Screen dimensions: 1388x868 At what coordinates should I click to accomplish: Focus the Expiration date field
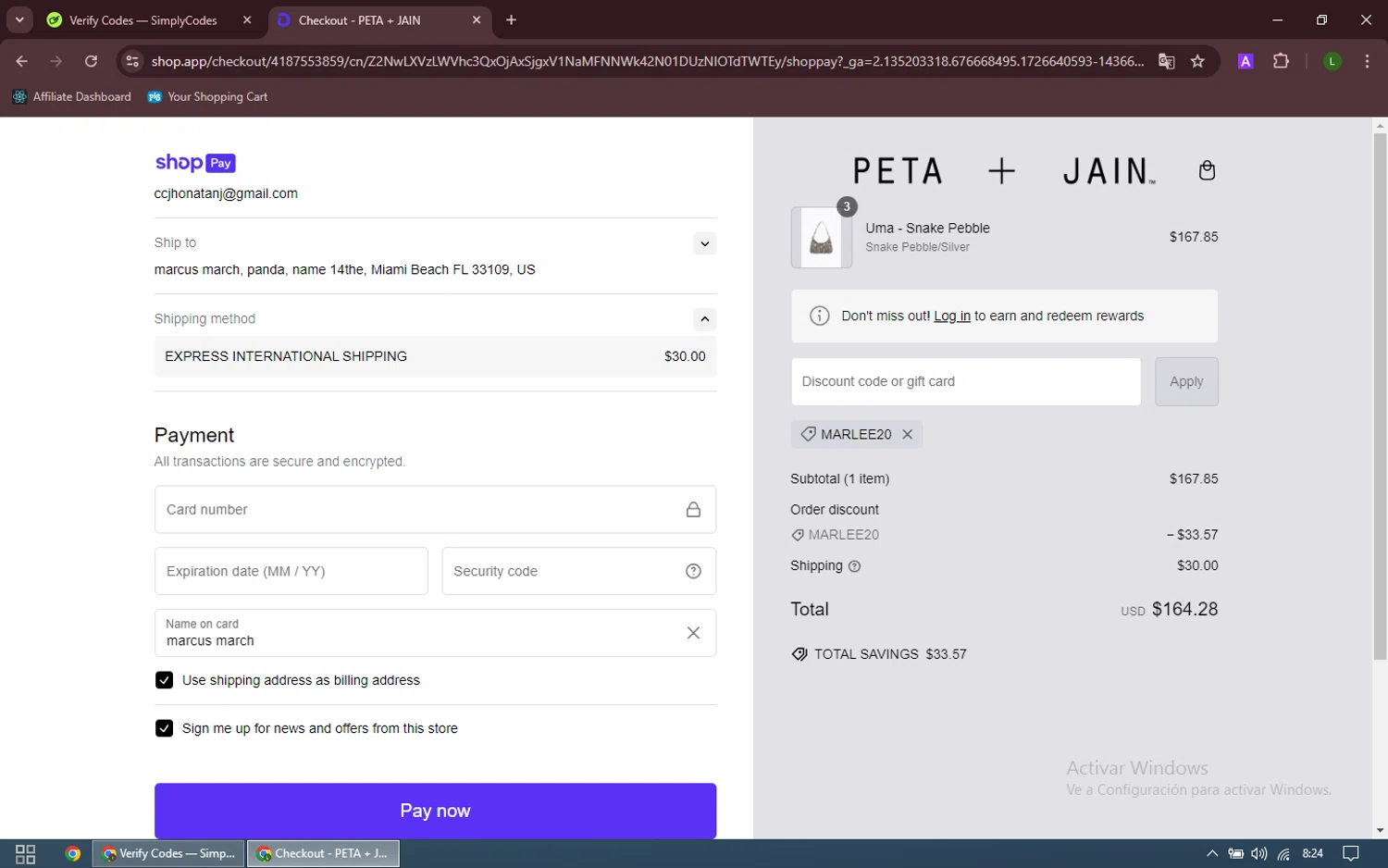[x=291, y=571]
